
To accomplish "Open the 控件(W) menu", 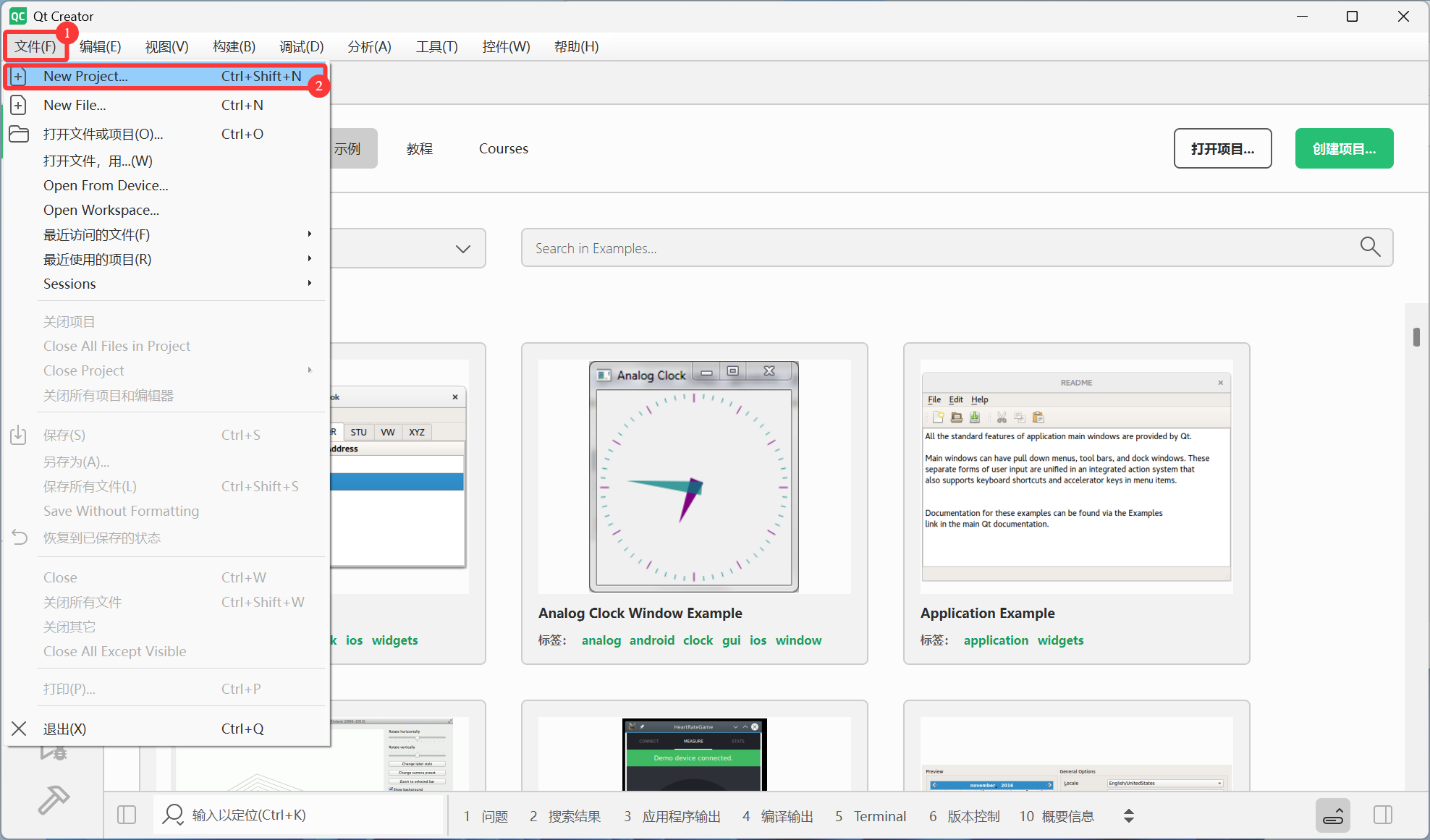I will click(x=506, y=46).
